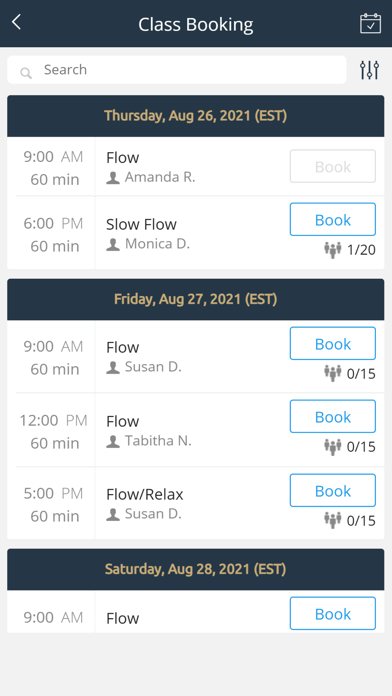Select the Thursday, Aug 26 date header

click(x=196, y=116)
